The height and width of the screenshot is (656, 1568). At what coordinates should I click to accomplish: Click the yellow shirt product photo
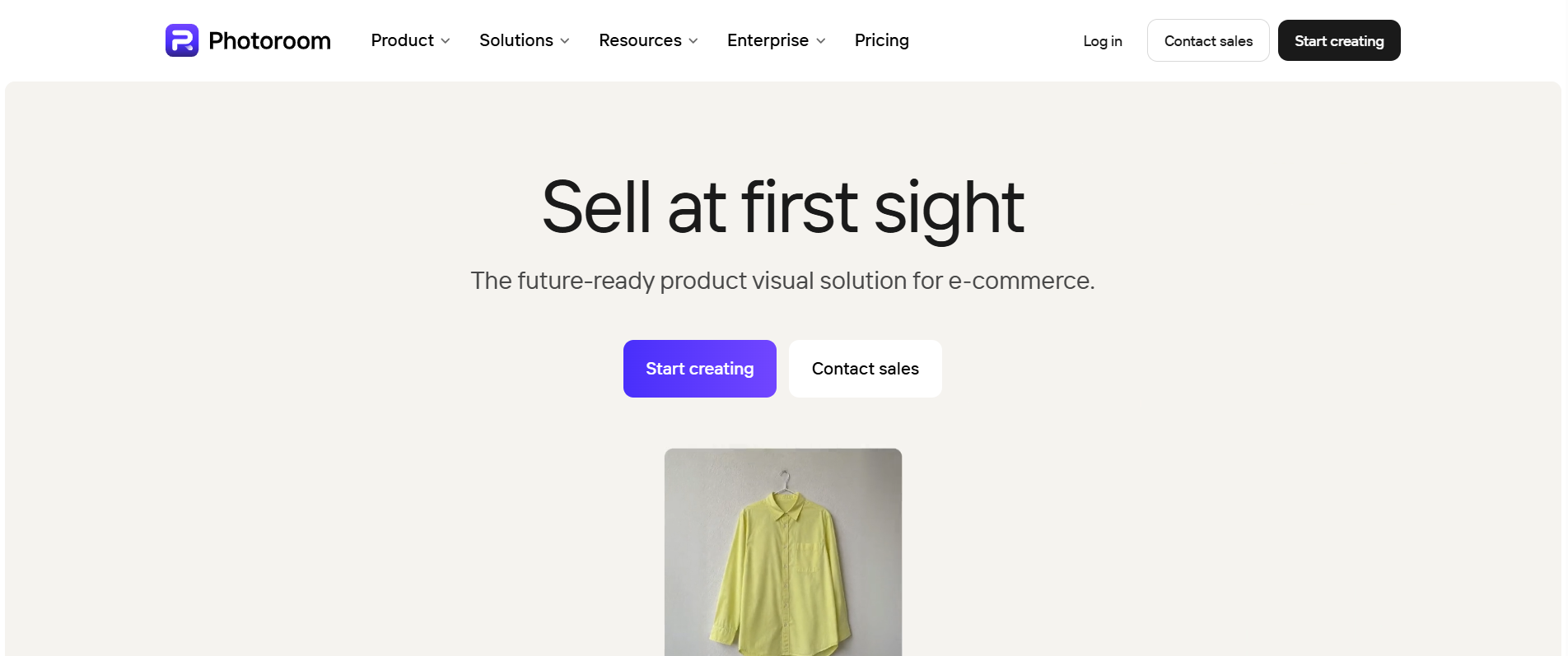783,552
